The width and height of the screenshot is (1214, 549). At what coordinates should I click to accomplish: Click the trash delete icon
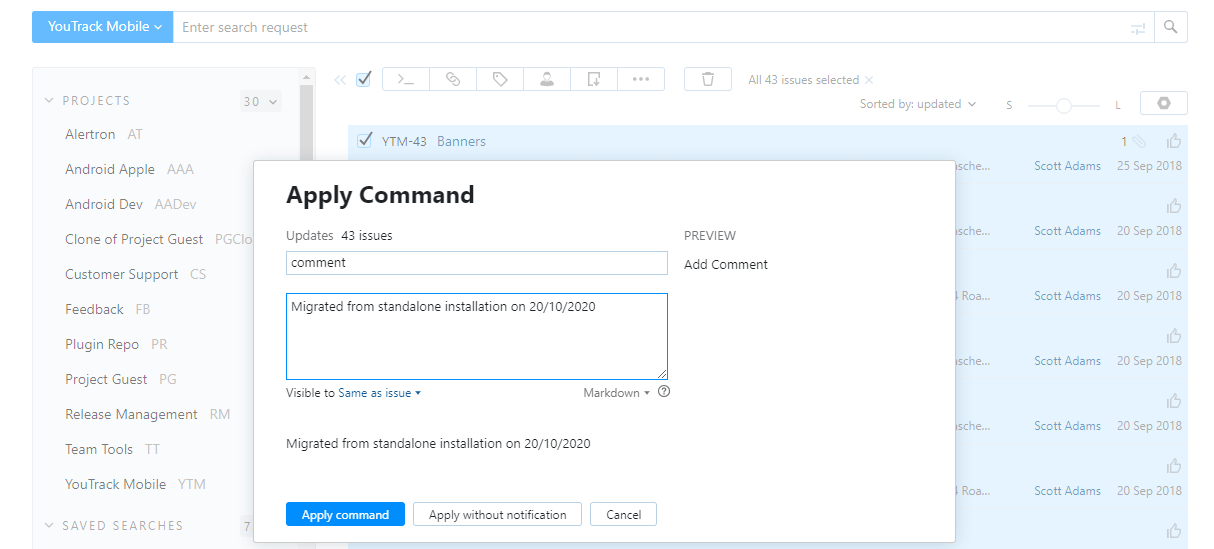(x=708, y=80)
